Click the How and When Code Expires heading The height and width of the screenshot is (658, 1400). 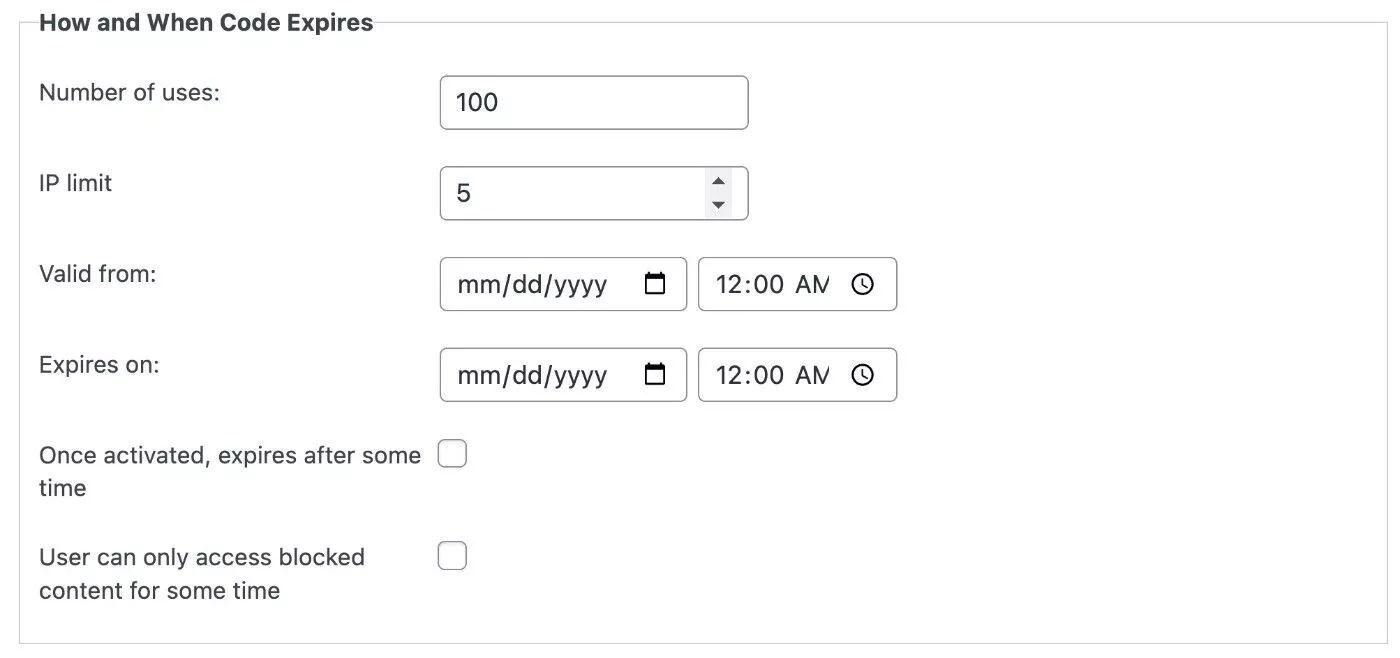(206, 22)
